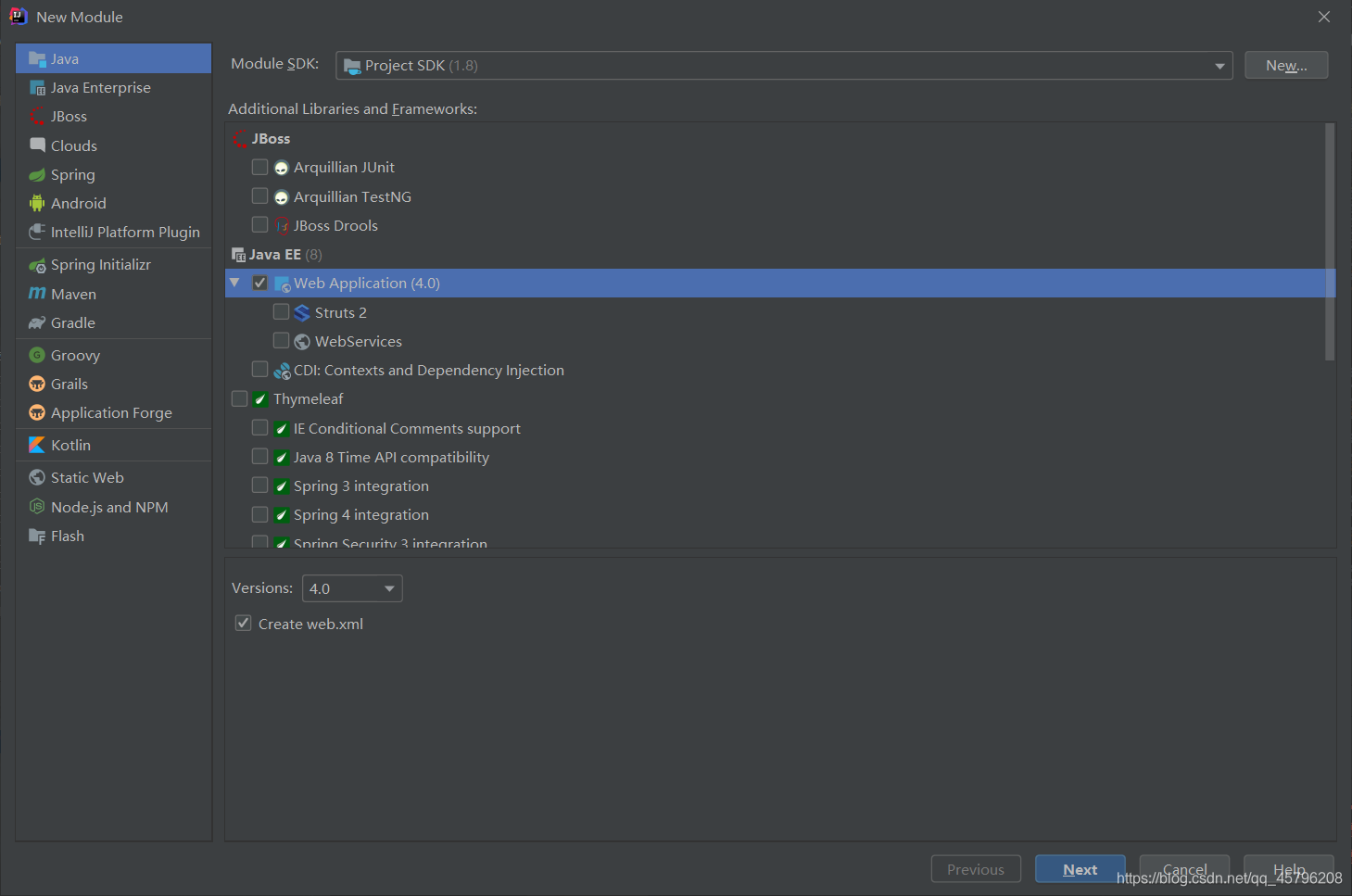Select the Groovy icon
Viewport: 1352px width, 896px height.
(x=37, y=355)
